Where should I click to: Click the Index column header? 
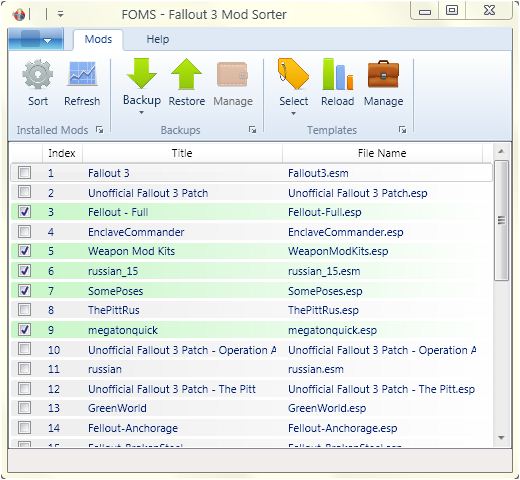coord(62,153)
